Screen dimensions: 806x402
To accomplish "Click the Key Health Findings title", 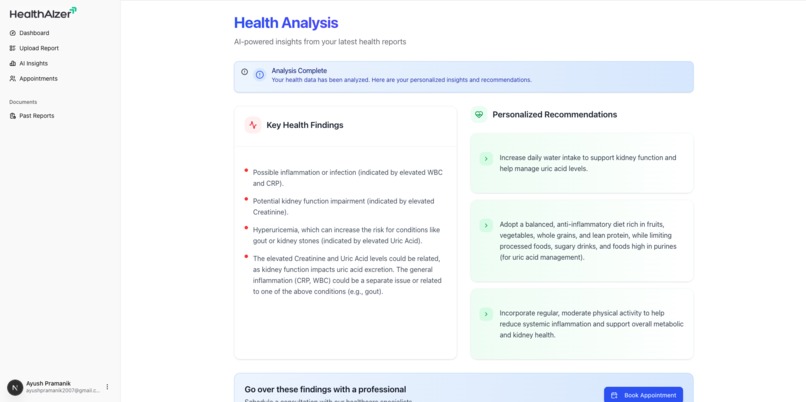I will 305,125.
